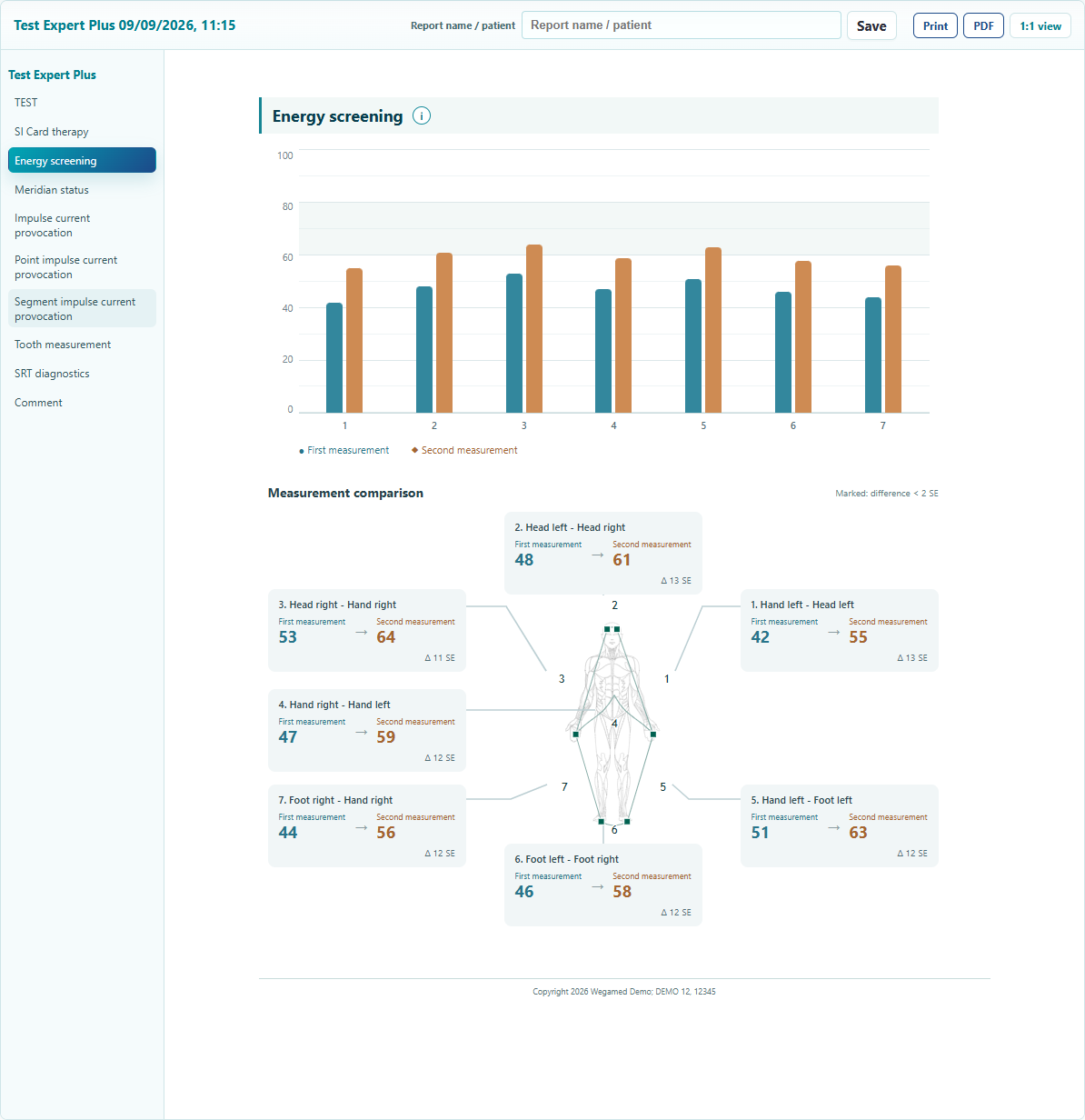Image resolution: width=1085 pixels, height=1120 pixels.
Task: Open SI Card therapy section
Action: point(82,132)
